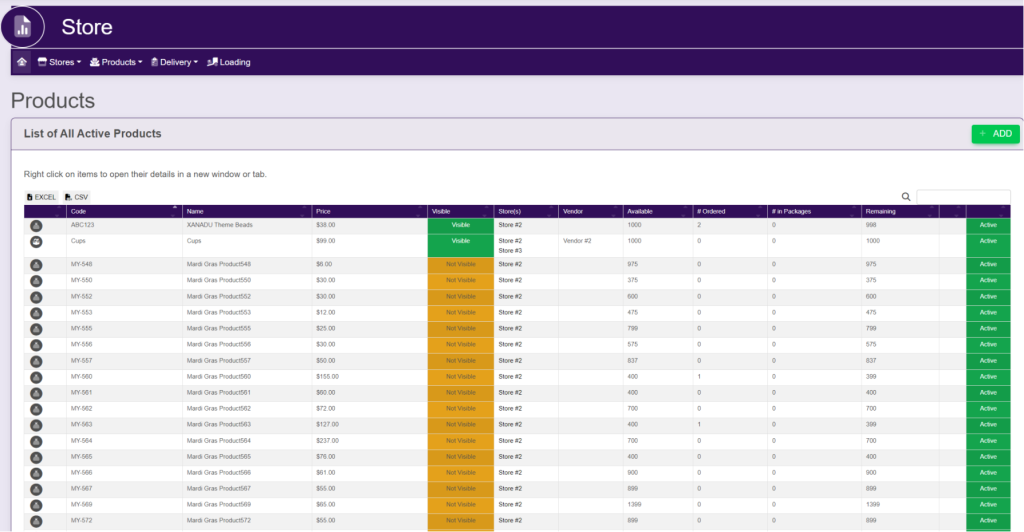Image resolution: width=1024 pixels, height=532 pixels.
Task: Click the magnifying glass search icon
Action: [906, 197]
